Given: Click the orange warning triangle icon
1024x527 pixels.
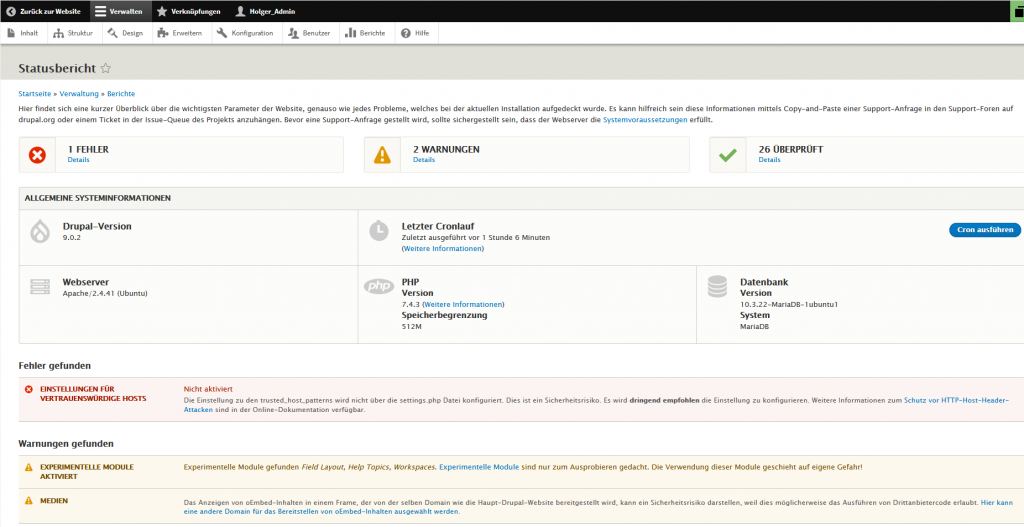Looking at the screenshot, I should (381, 154).
